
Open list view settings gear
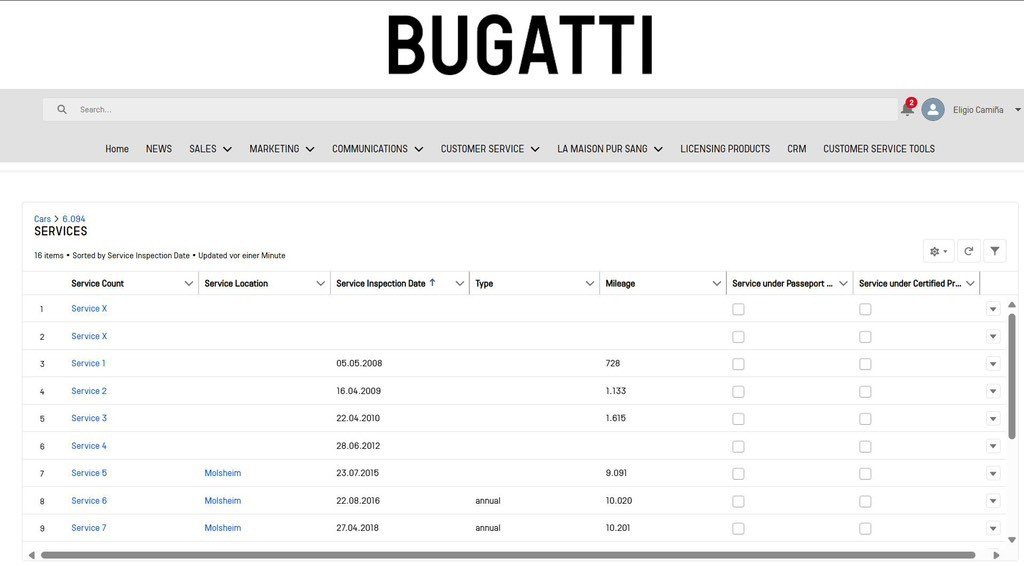(x=938, y=251)
